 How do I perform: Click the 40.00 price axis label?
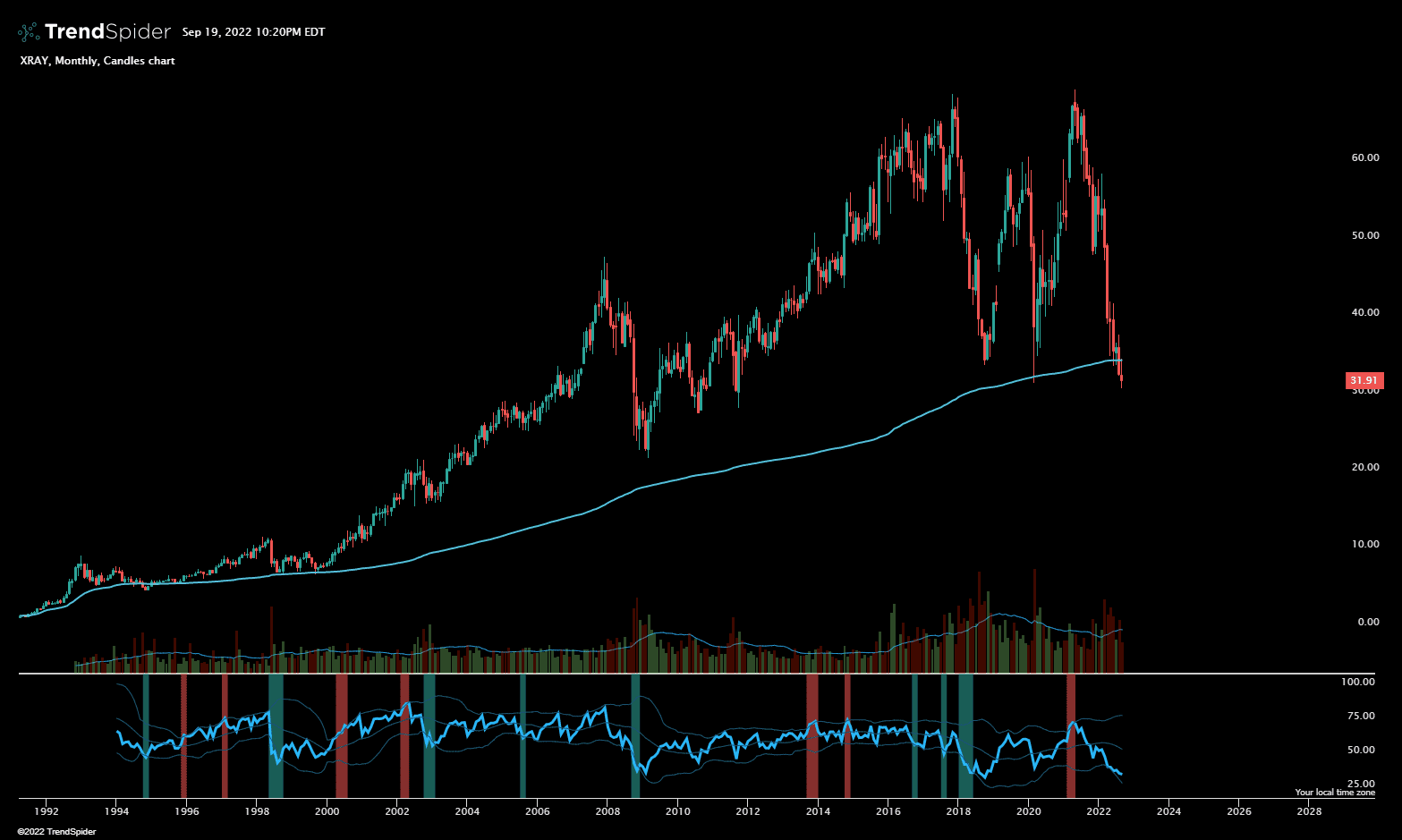tap(1364, 312)
